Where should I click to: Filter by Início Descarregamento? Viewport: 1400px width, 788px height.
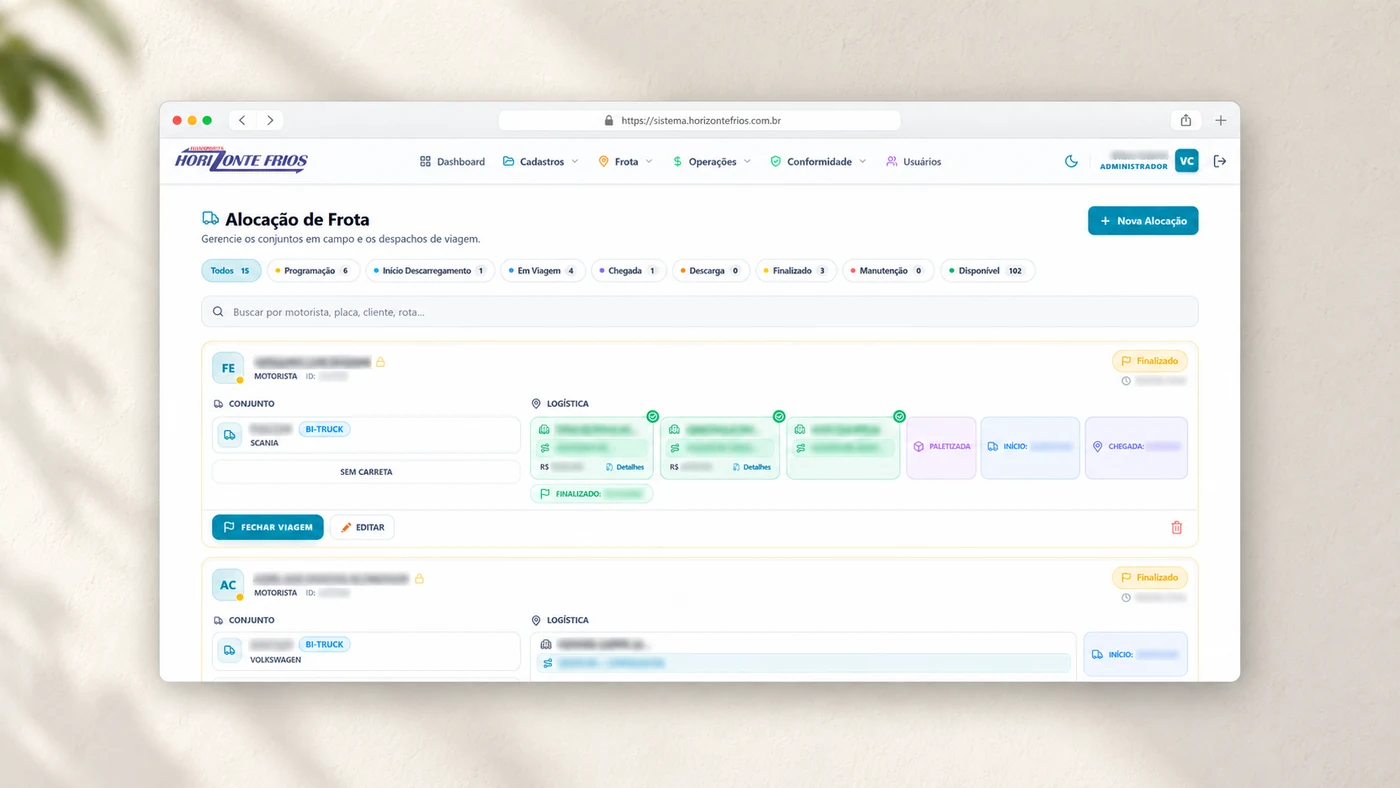point(430,271)
